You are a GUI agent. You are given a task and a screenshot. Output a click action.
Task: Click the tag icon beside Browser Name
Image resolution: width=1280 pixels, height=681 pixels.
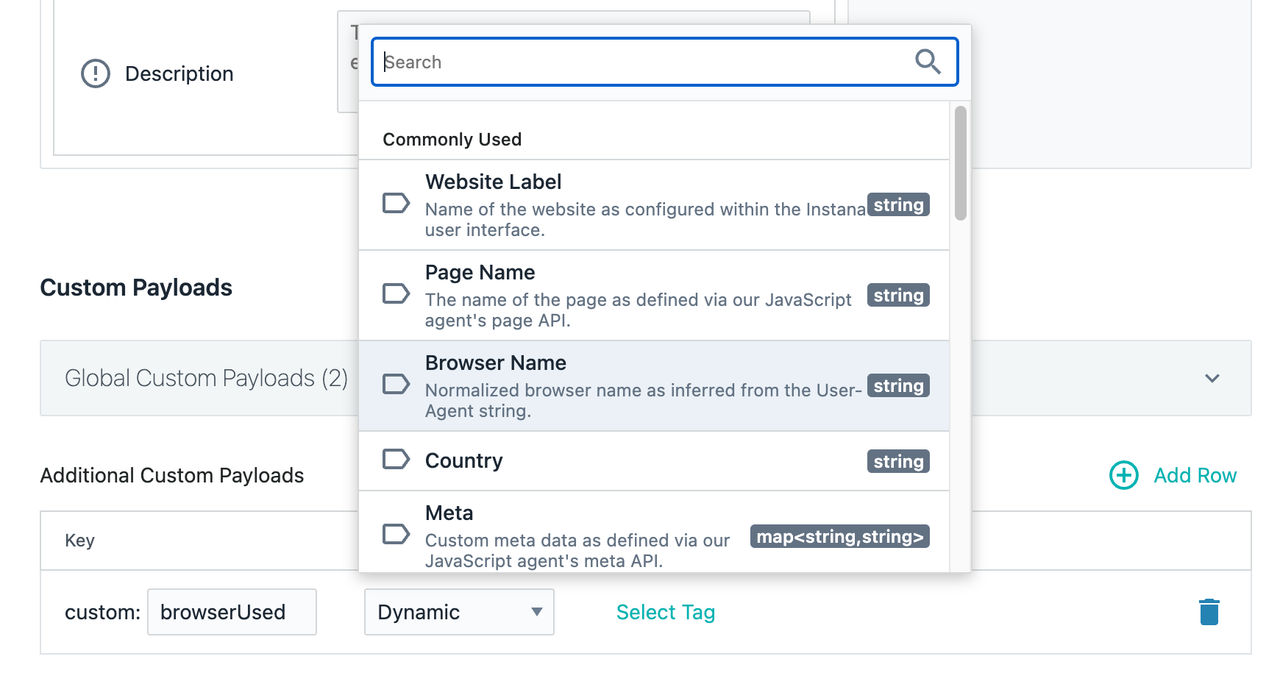tap(396, 384)
